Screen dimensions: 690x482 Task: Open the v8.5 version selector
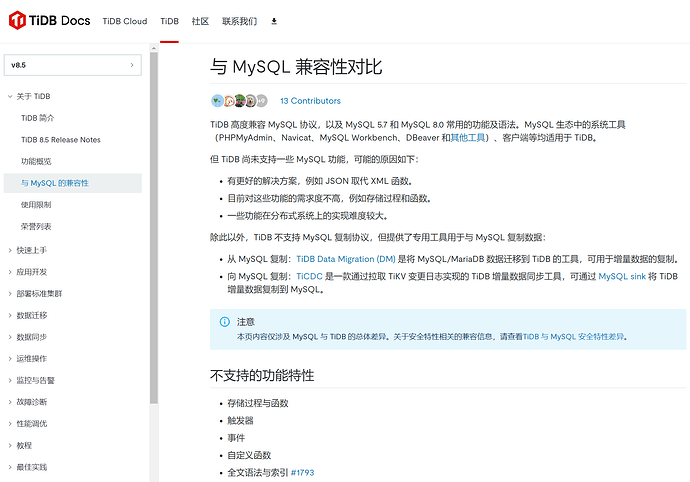[x=72, y=66]
